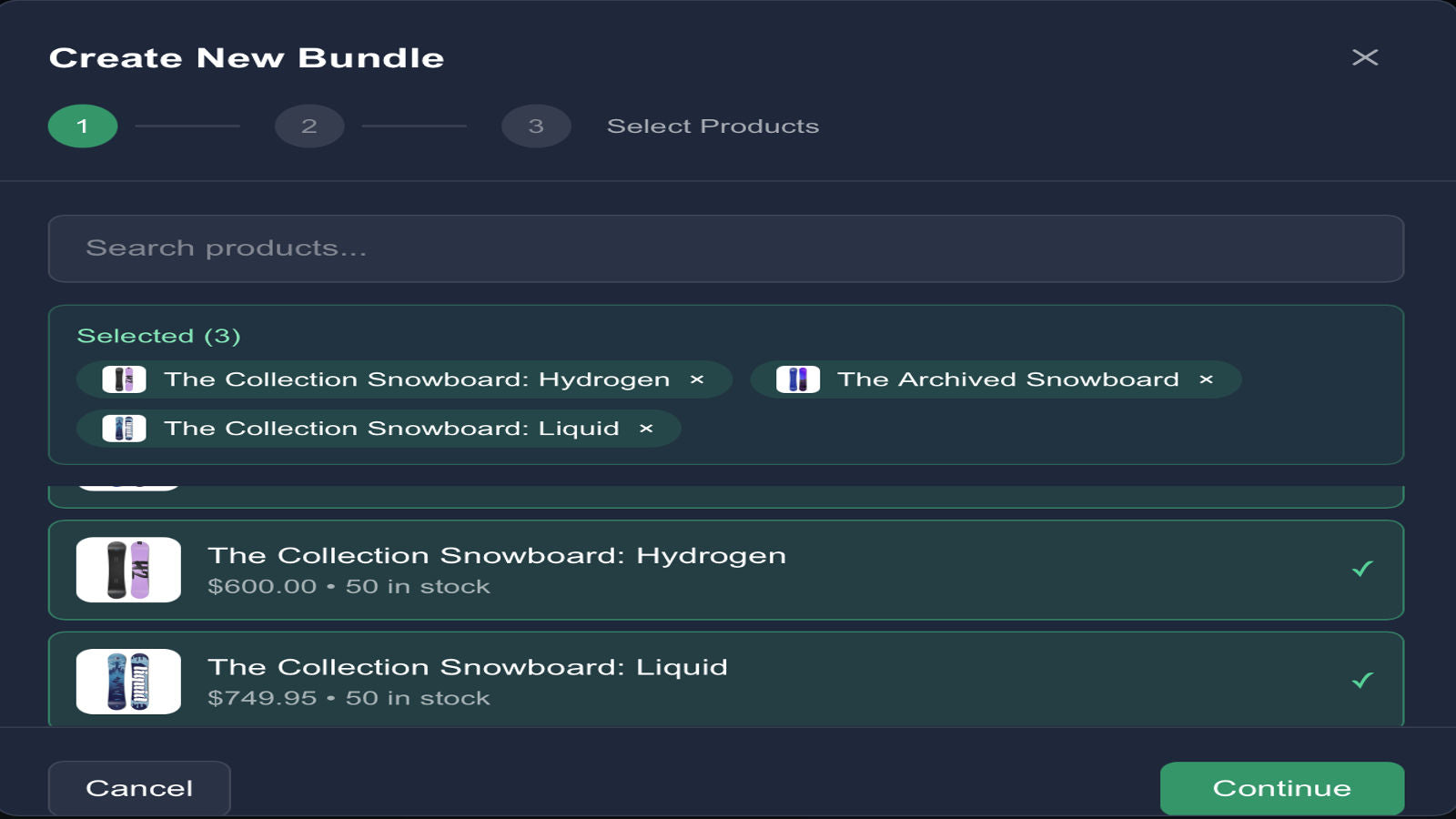Screen dimensions: 1456x819
Task: Close the Create New Bundle dialog
Action: point(1366,56)
